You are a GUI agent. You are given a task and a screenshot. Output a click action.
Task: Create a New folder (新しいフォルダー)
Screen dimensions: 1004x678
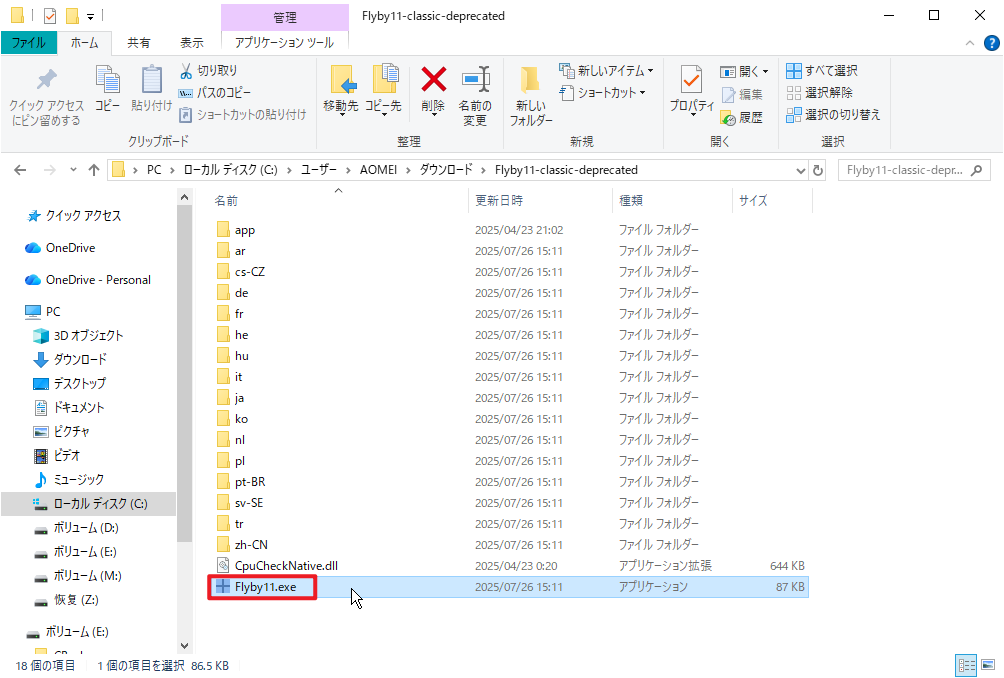530,95
